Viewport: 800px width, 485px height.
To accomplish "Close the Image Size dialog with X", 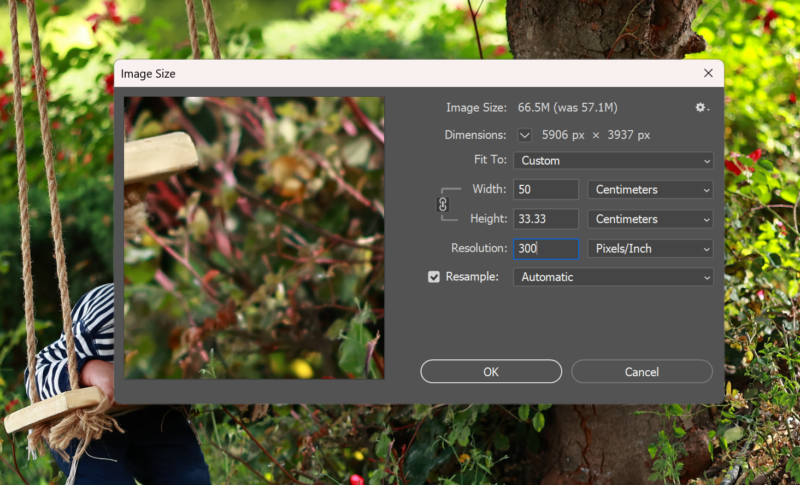I will (x=708, y=73).
